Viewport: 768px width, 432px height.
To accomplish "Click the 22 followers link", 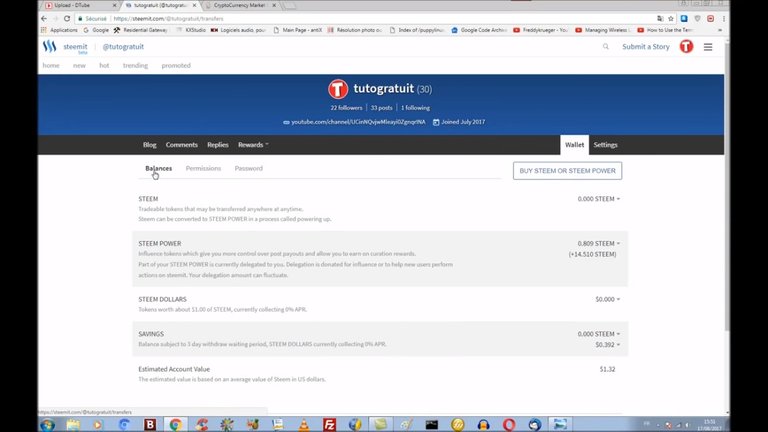I will pos(346,108).
